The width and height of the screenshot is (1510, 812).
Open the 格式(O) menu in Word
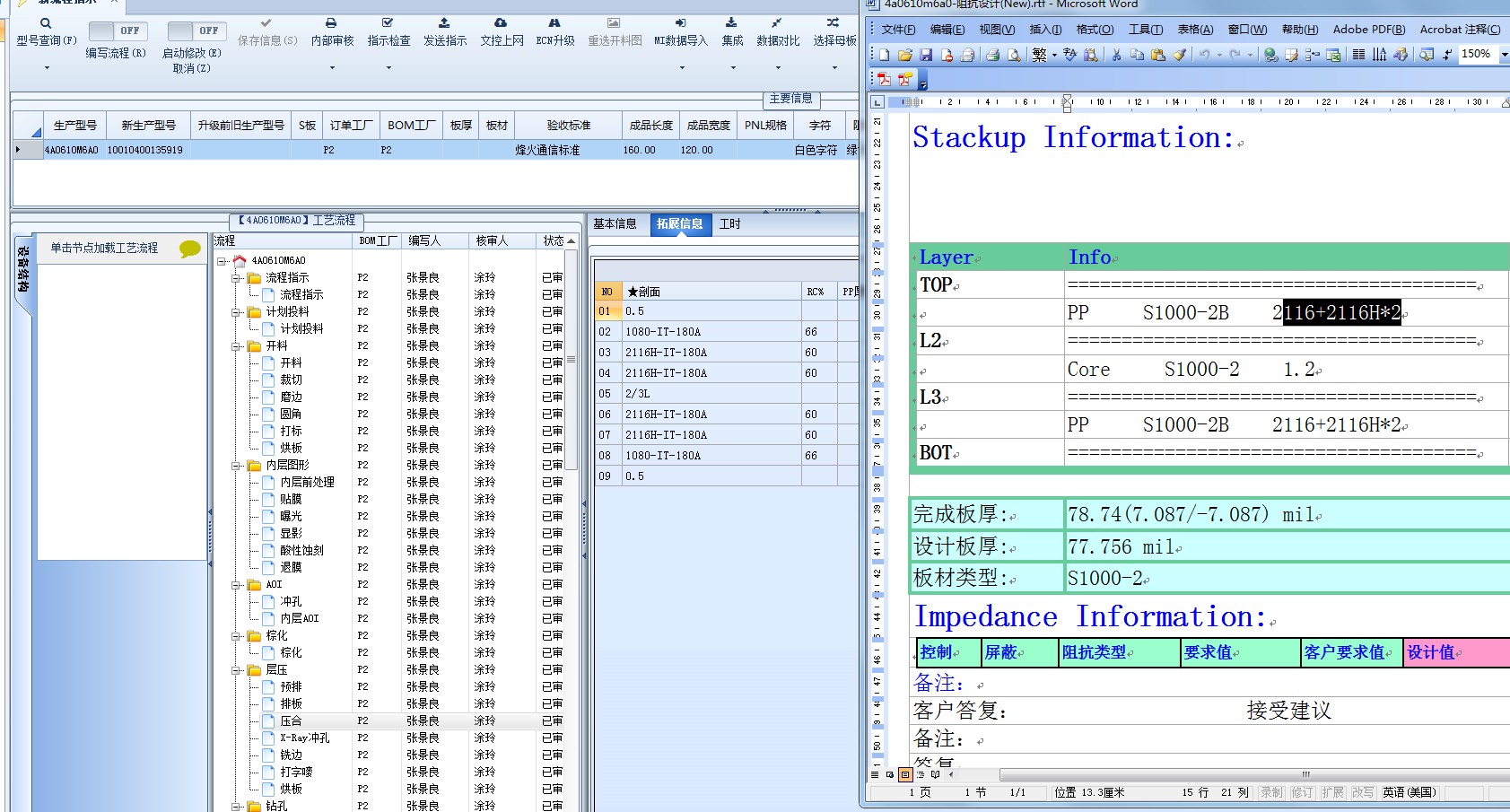(1095, 30)
